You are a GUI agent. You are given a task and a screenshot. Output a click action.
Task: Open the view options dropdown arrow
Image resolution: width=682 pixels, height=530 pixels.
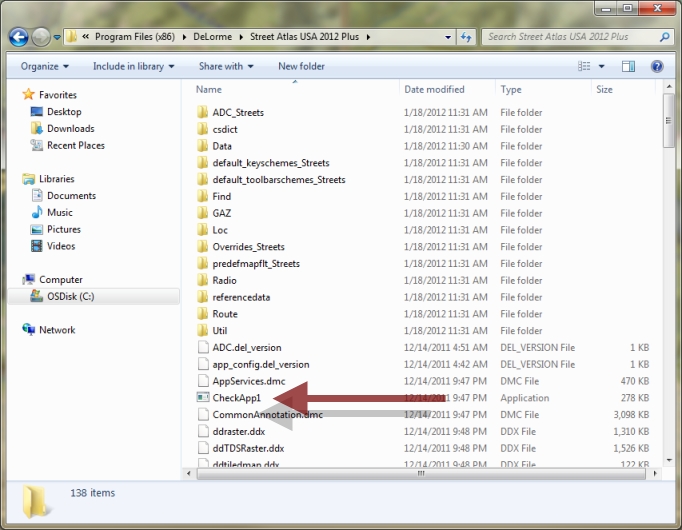click(x=602, y=67)
